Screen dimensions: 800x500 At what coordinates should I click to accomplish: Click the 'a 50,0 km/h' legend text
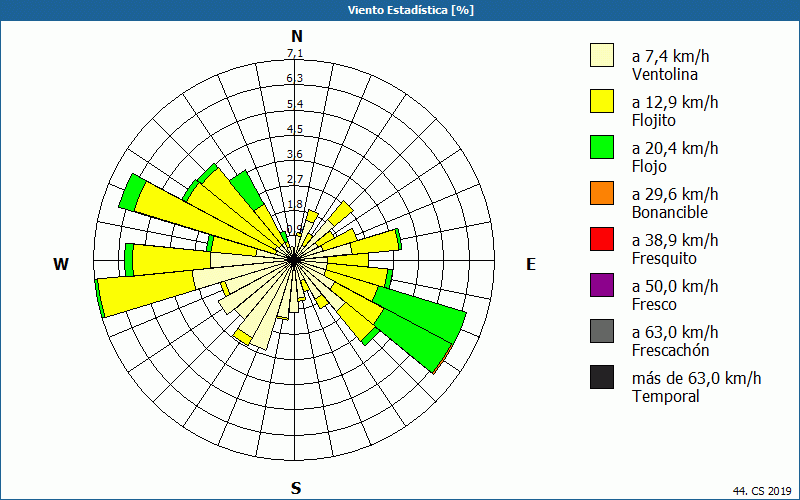click(x=674, y=286)
